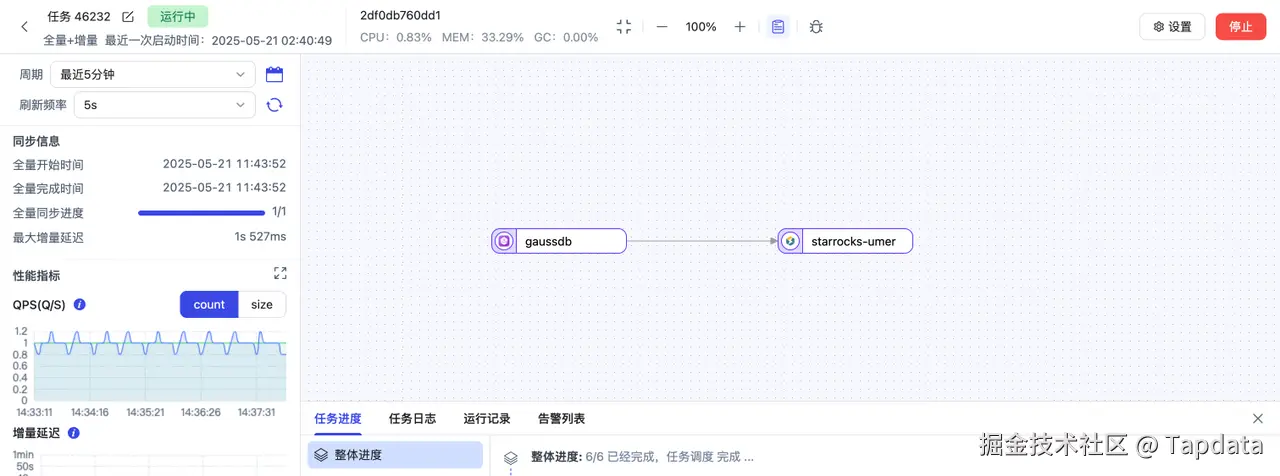Image resolution: width=1280 pixels, height=476 pixels.
Task: Select the count toggle for QPS
Action: point(209,305)
